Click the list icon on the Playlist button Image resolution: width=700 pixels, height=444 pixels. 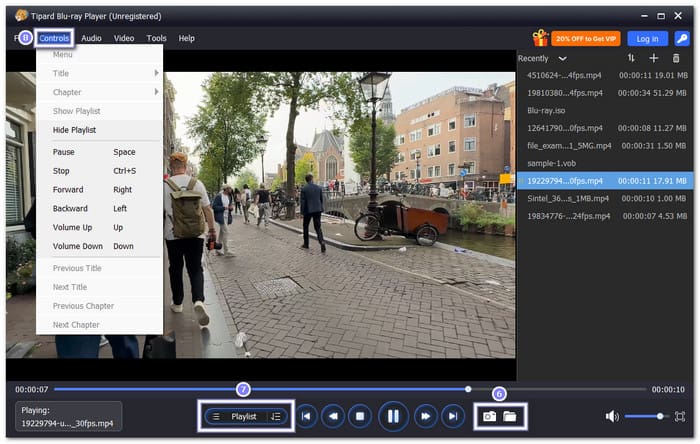click(x=216, y=416)
